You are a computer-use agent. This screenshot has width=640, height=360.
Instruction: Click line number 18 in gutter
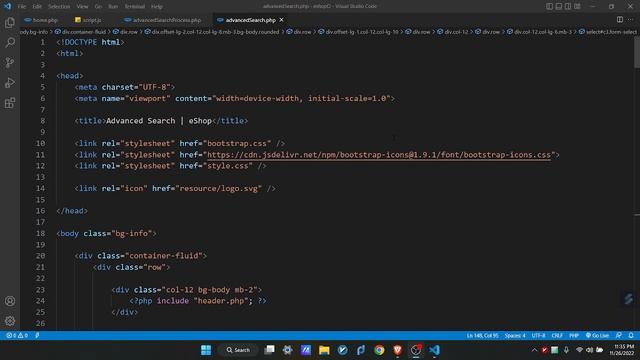(40, 233)
